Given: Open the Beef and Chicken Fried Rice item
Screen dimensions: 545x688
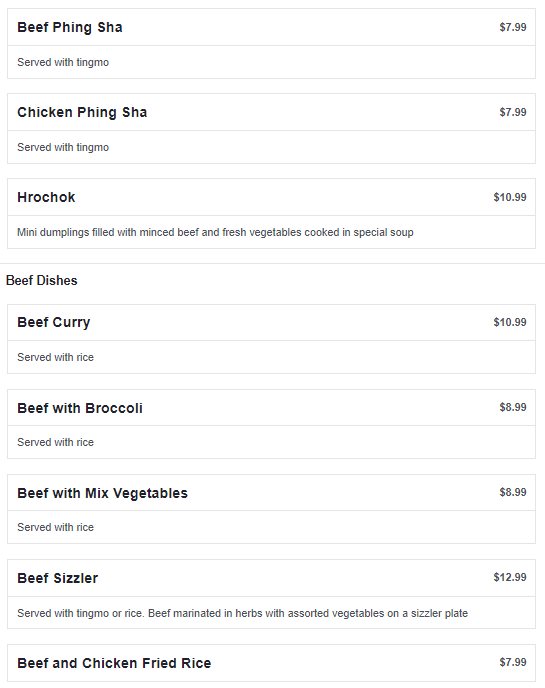Looking at the screenshot, I should (114, 663).
